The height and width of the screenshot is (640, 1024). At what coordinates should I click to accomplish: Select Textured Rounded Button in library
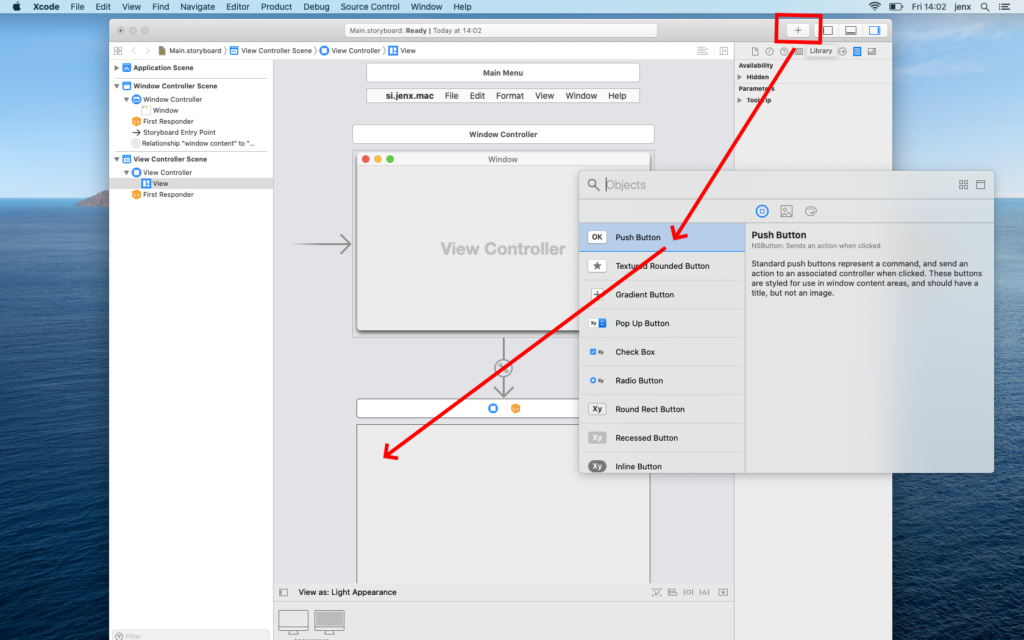(662, 266)
